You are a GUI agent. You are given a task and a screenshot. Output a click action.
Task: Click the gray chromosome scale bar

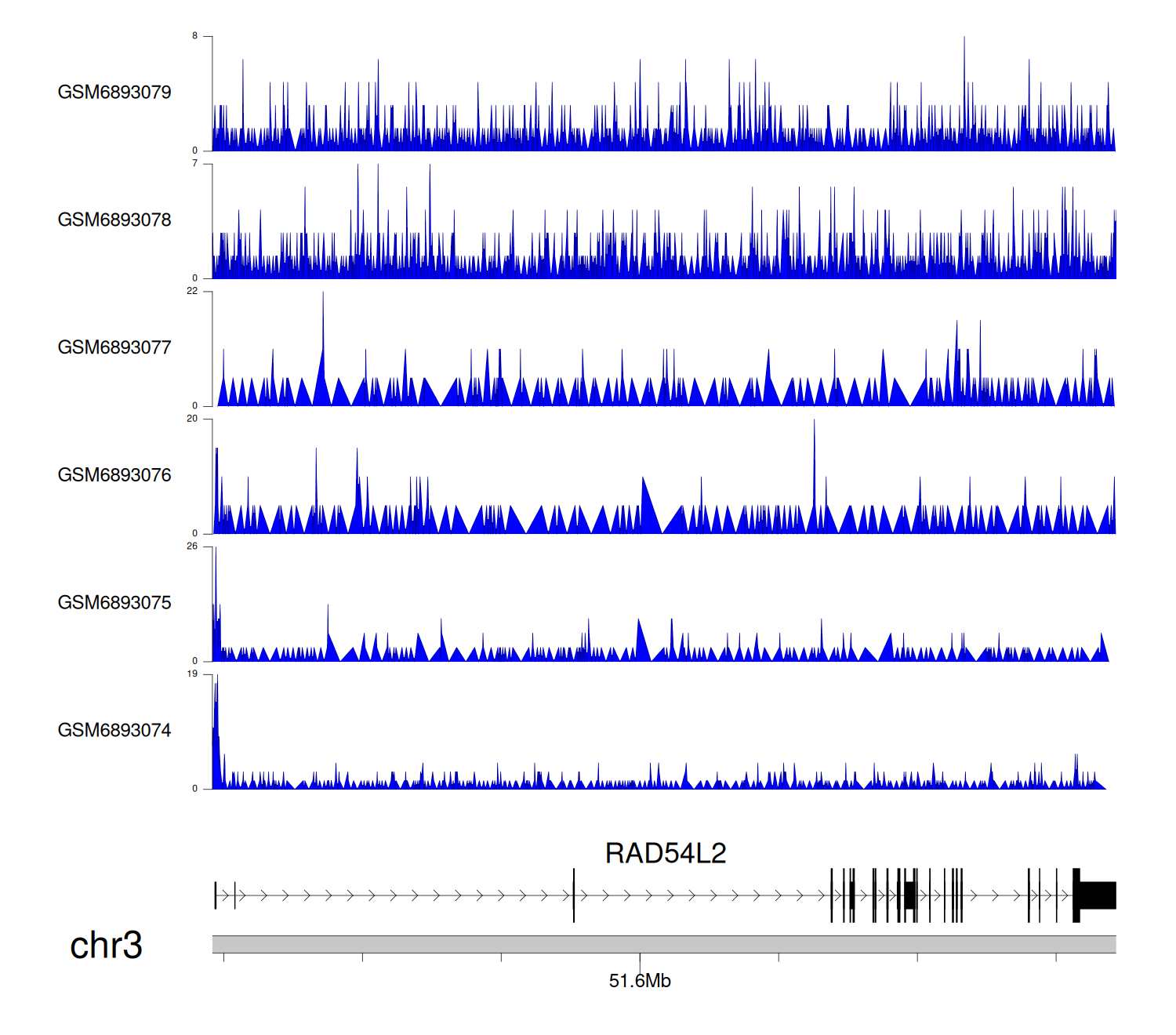(x=663, y=944)
